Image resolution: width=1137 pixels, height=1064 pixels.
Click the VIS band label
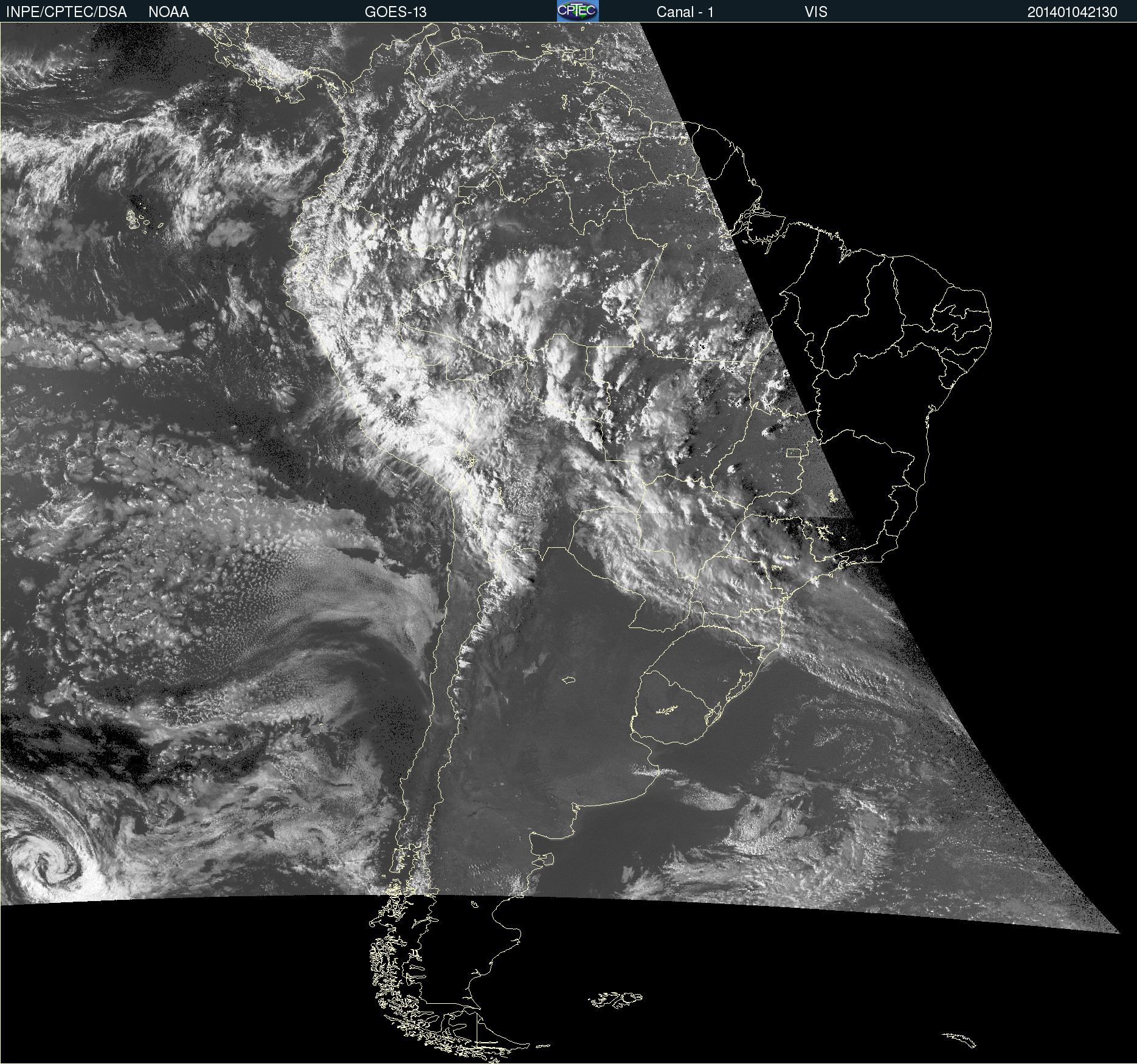pos(816,12)
